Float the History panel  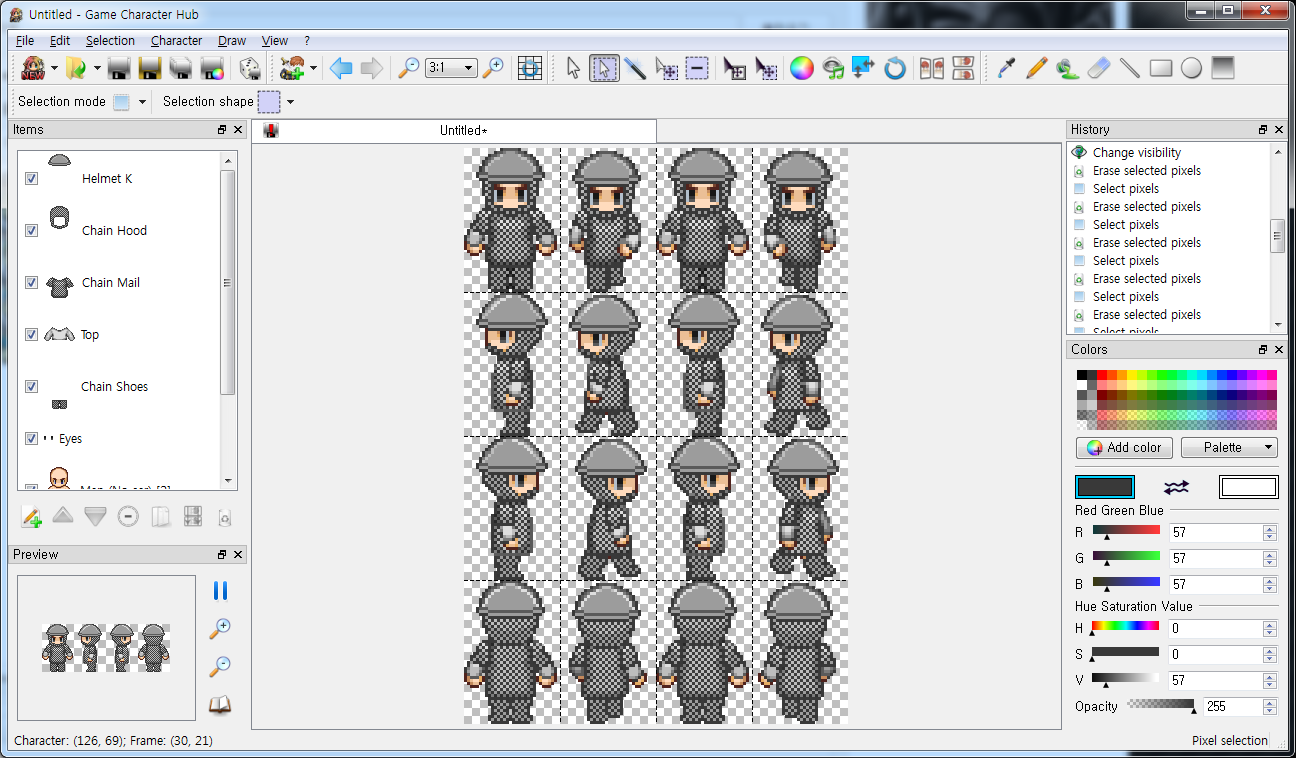[x=1263, y=130]
